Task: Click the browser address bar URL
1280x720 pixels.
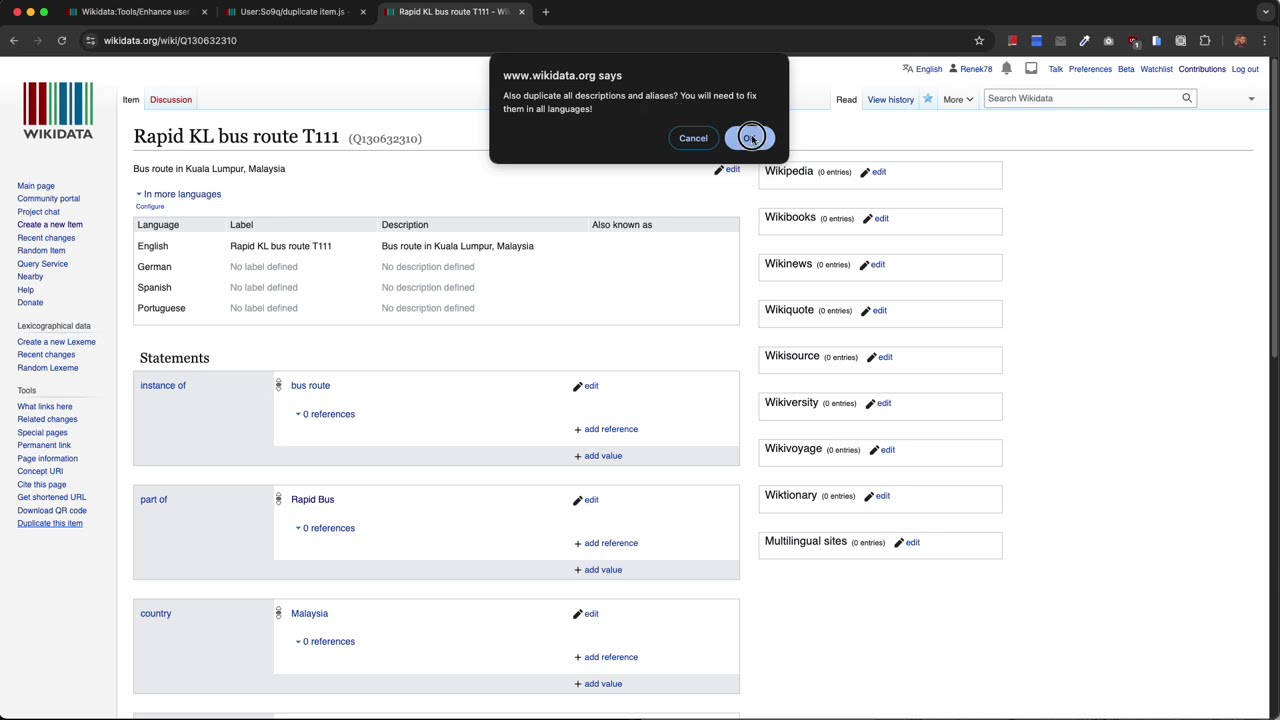Action: [170, 40]
